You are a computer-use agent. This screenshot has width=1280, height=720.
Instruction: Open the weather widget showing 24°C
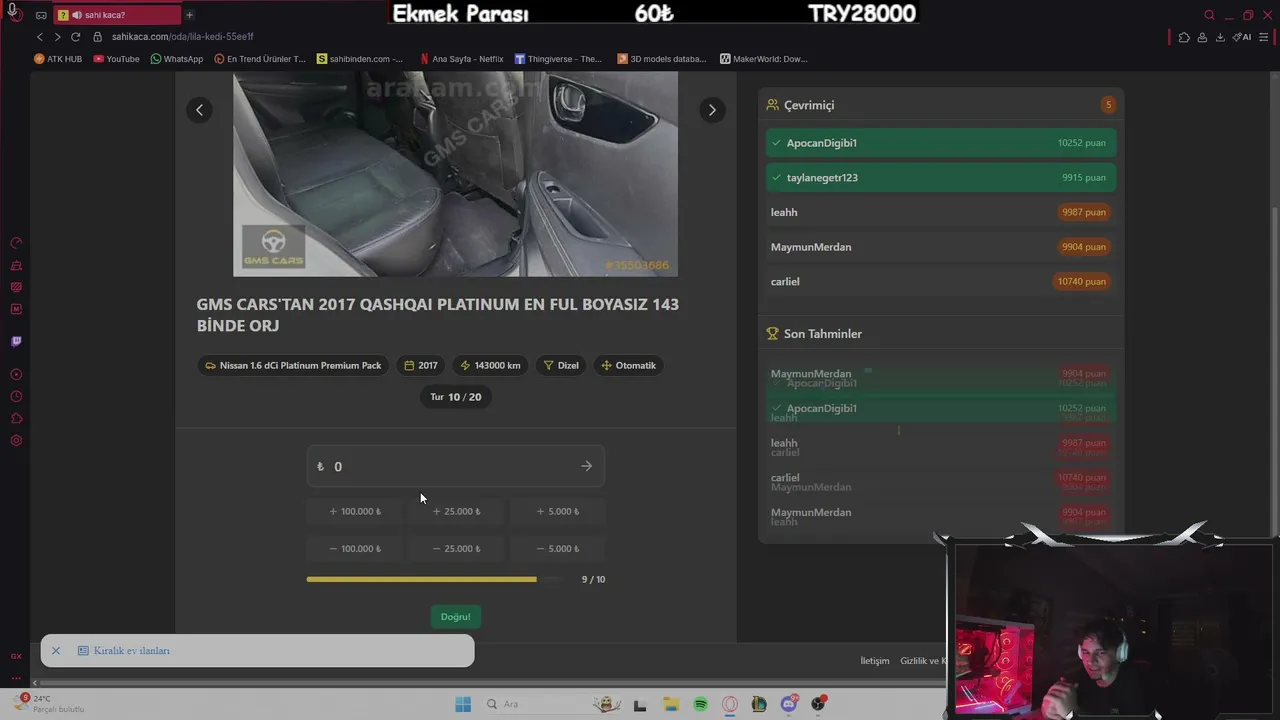(x=50, y=703)
